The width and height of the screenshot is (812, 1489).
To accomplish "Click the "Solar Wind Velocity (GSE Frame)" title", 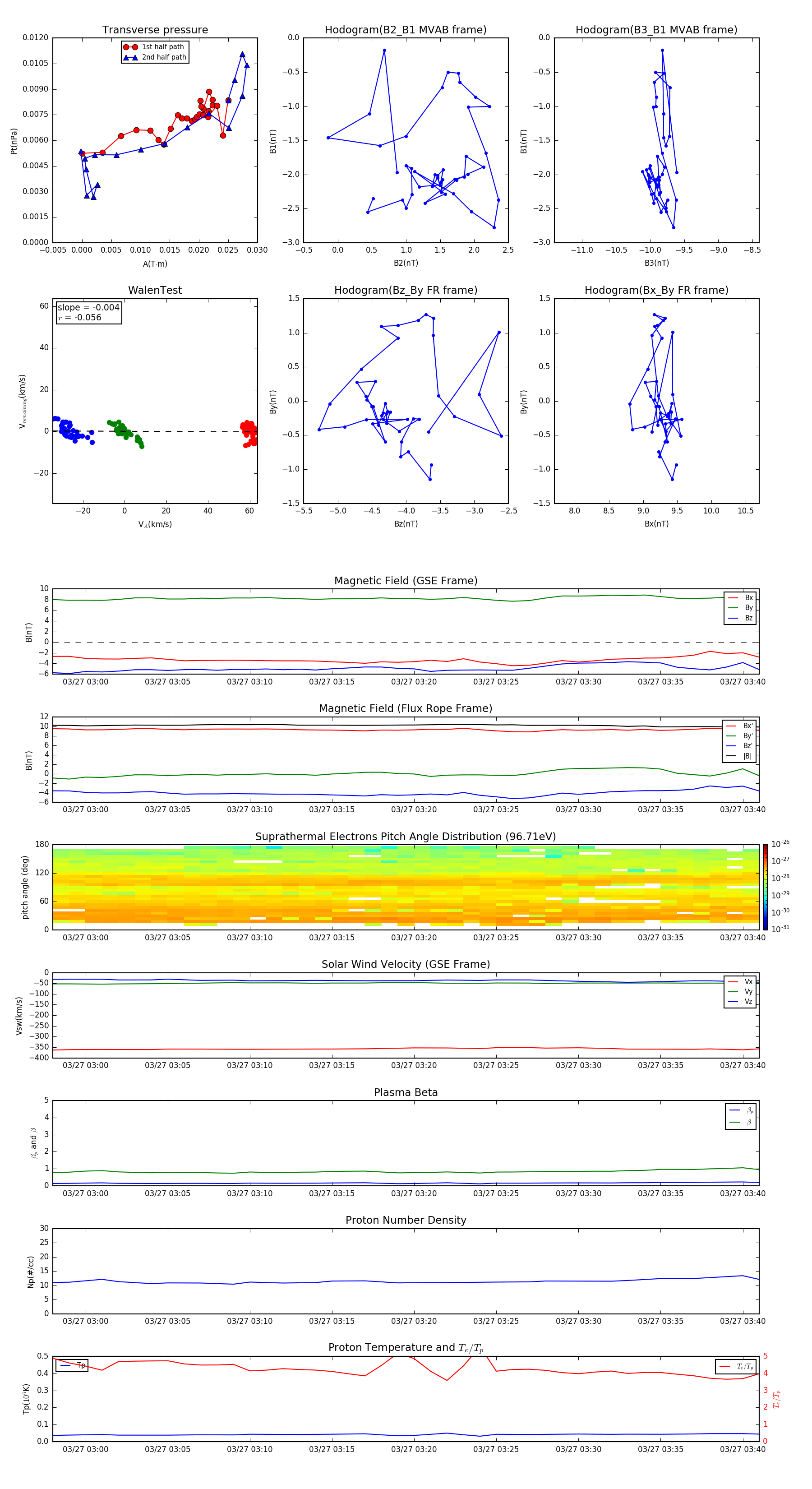I will pyautogui.click(x=406, y=964).
